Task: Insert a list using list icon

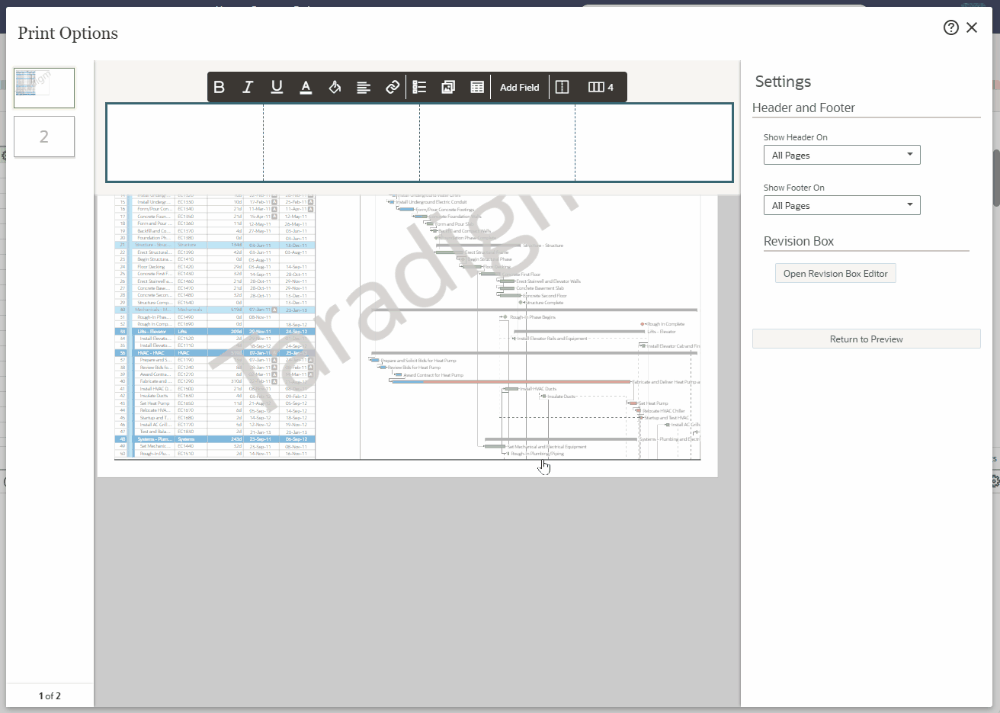Action: (420, 87)
